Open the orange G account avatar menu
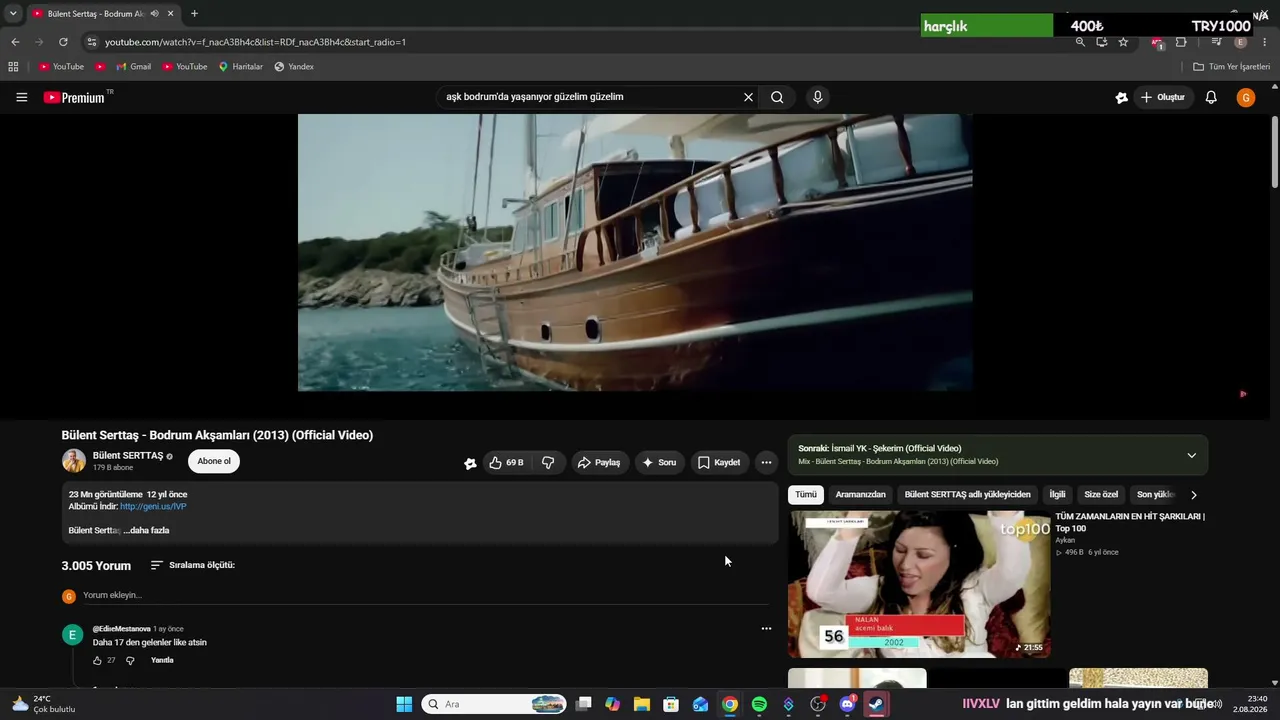1280x720 pixels. coord(1245,97)
